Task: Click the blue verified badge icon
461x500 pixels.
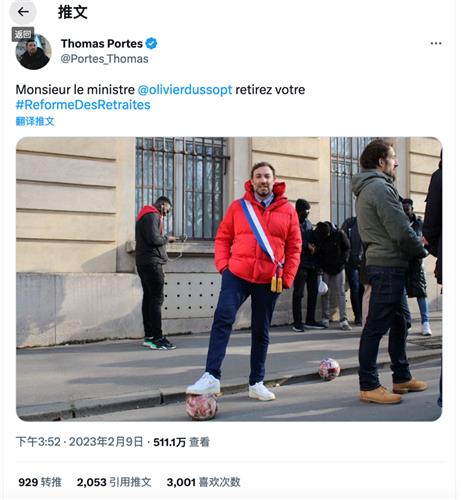Action: pyautogui.click(x=151, y=43)
